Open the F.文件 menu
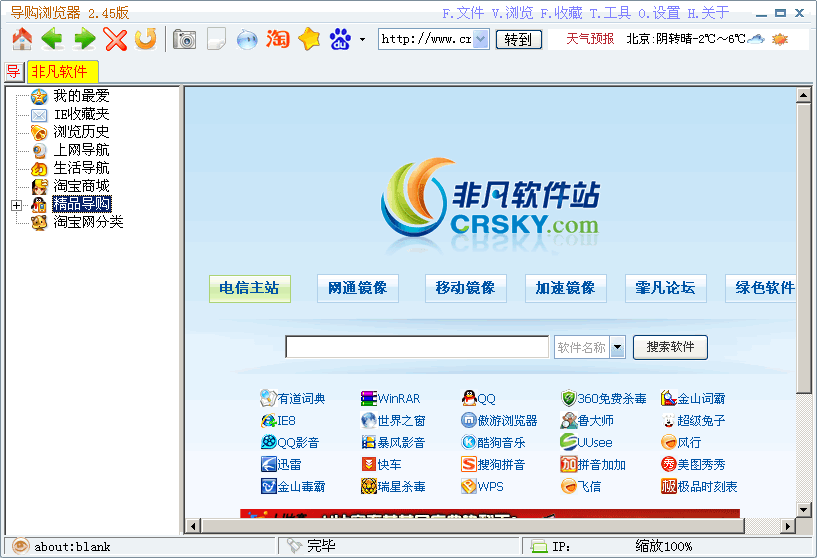Viewport: 817px width, 558px height. (x=463, y=13)
